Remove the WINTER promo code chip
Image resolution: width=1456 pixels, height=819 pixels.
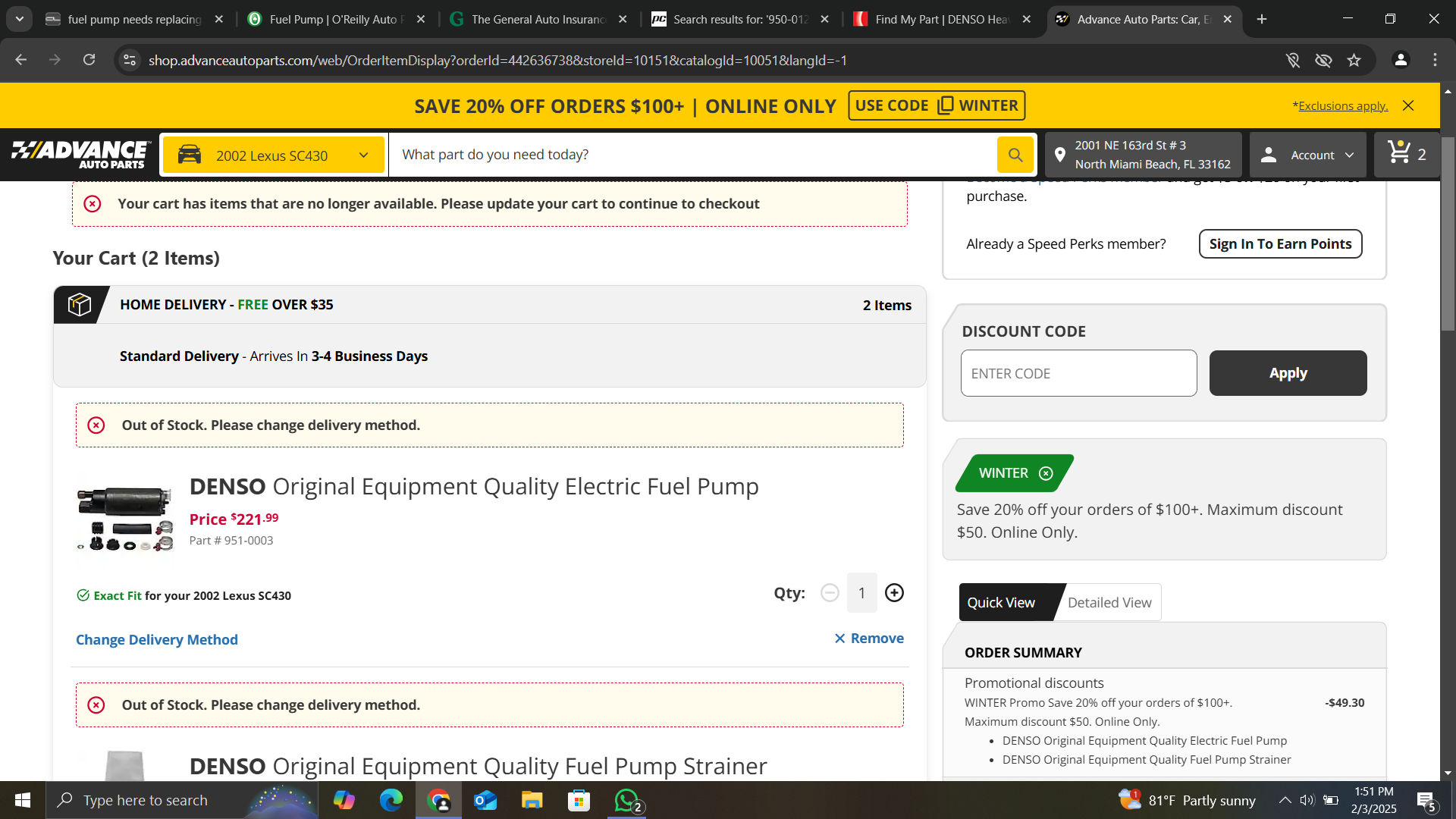[x=1046, y=473]
